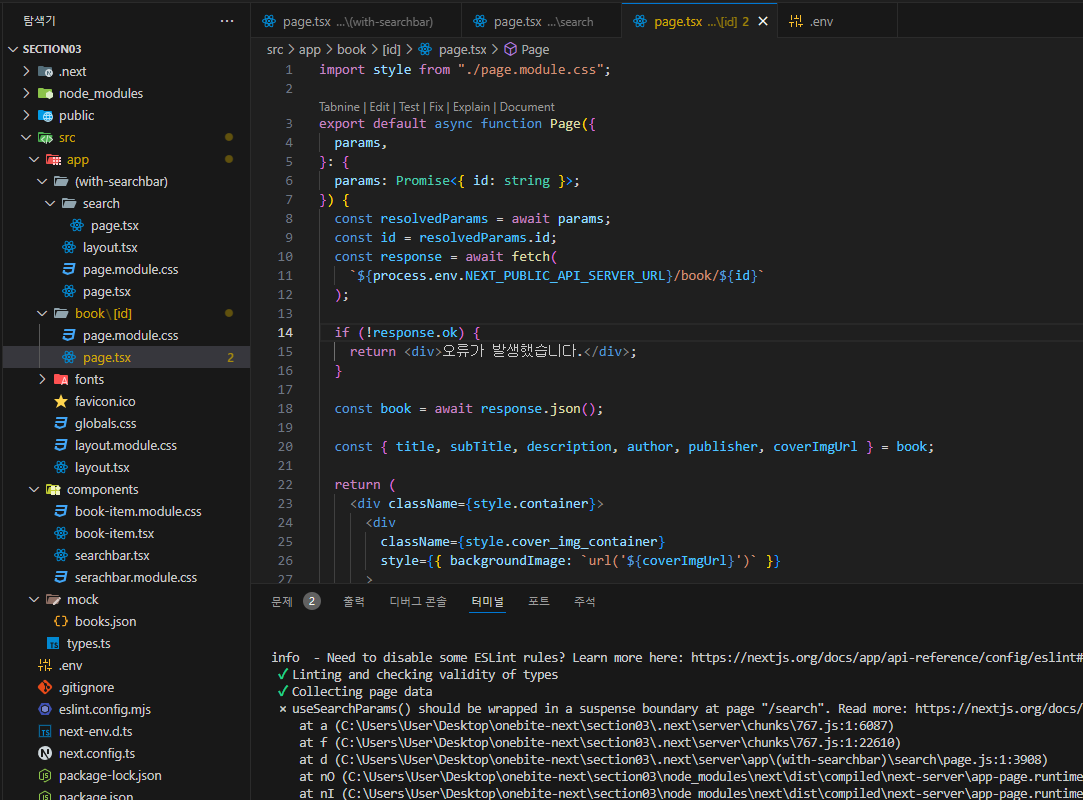Click the 'Linting and checking validity of types' terminal line

point(425,674)
